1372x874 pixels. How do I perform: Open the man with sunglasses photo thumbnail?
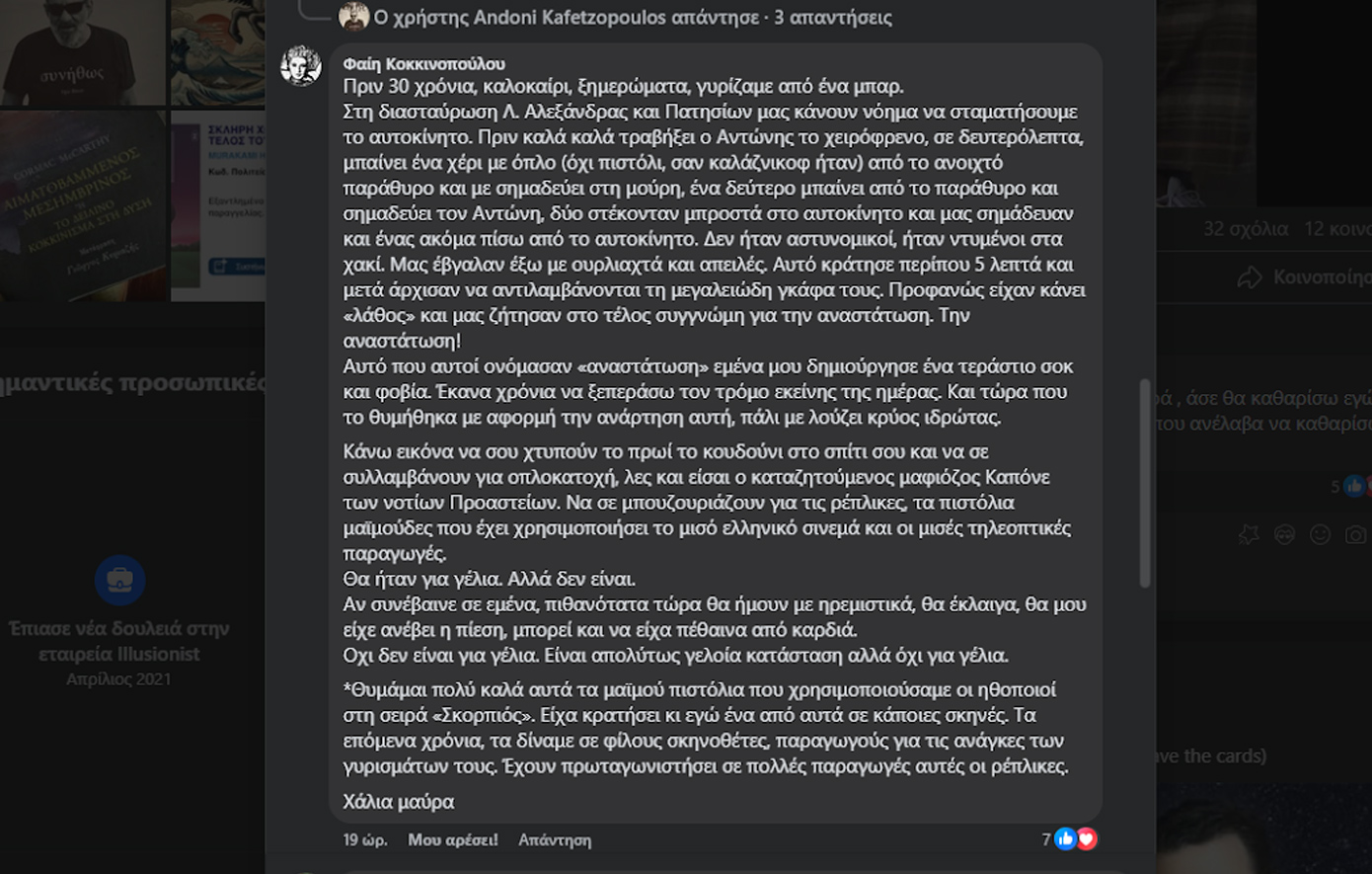(83, 51)
